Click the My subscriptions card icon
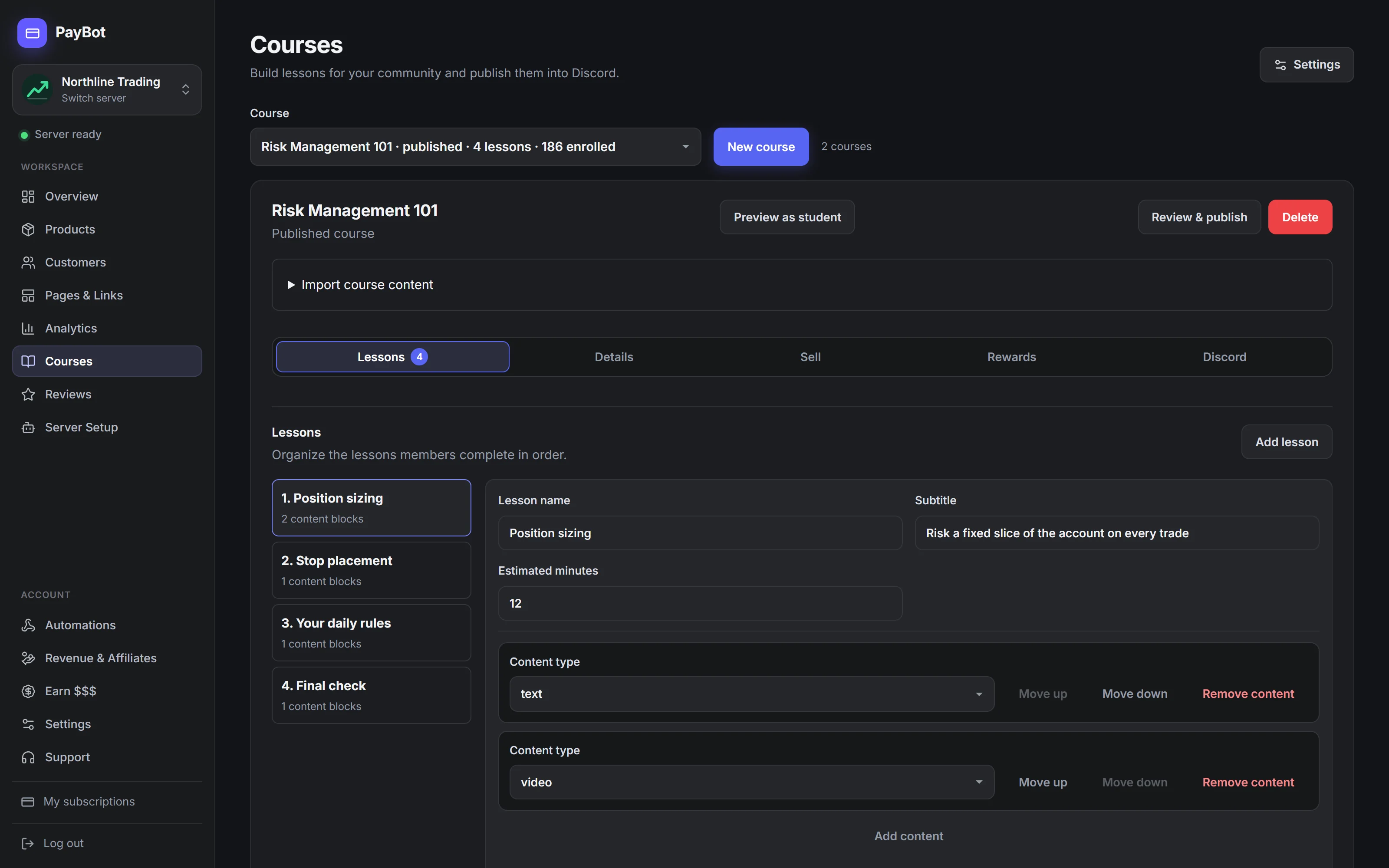 27,802
